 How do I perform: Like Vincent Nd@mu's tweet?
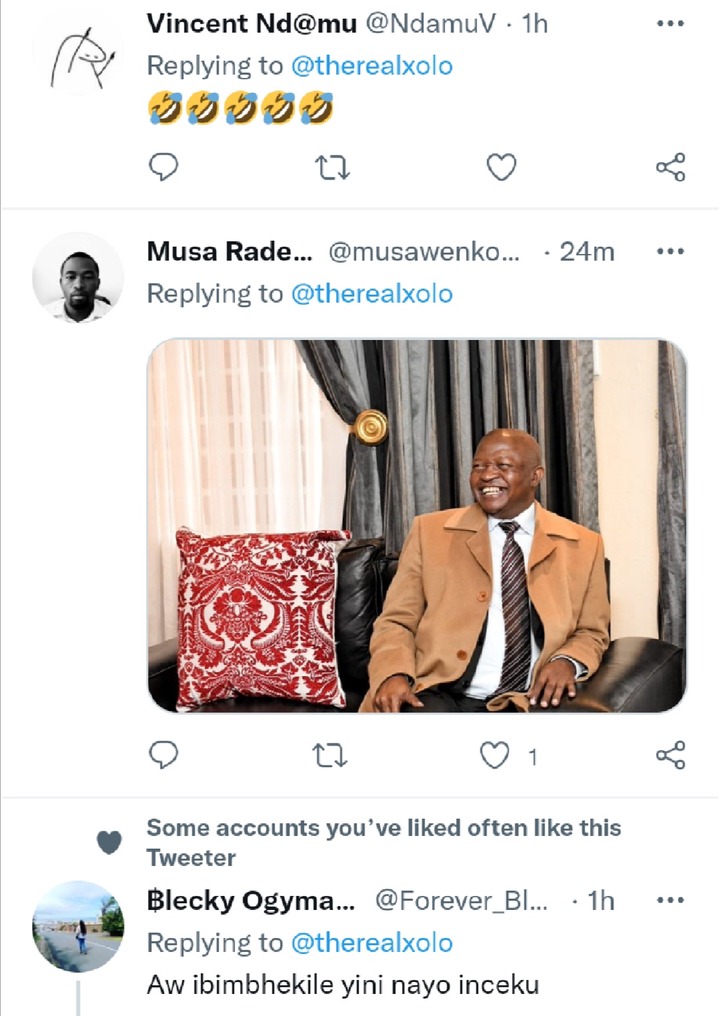tap(500, 168)
